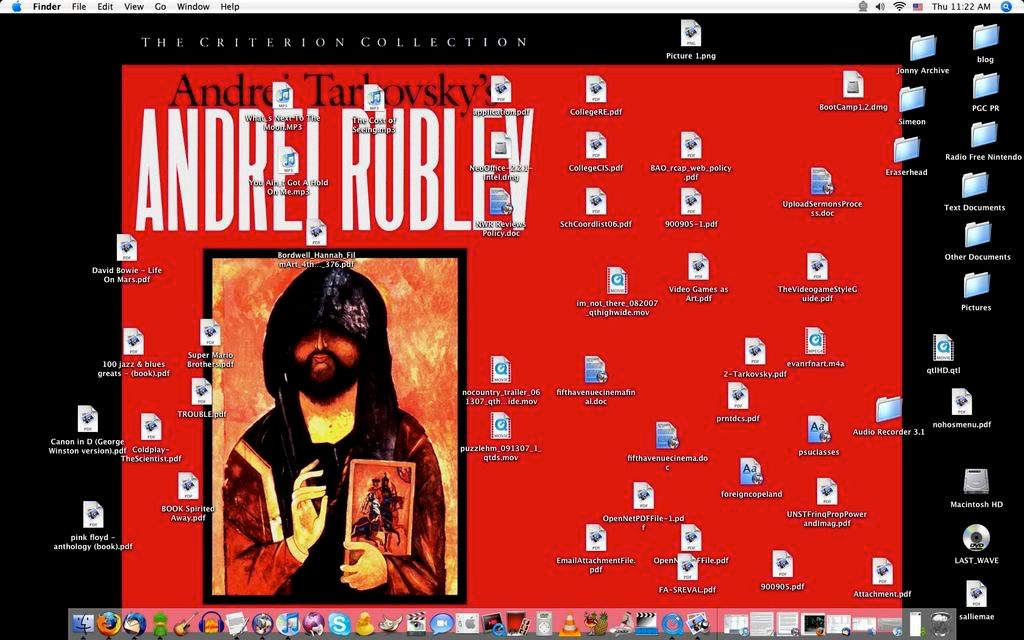Viewport: 1024px width, 640px height.
Task: Select the Pictures folder
Action: pos(976,285)
